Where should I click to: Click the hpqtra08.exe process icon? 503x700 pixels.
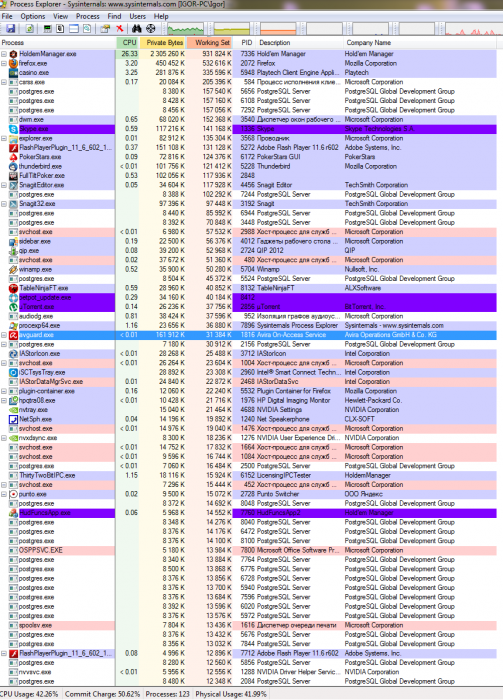tap(13, 401)
